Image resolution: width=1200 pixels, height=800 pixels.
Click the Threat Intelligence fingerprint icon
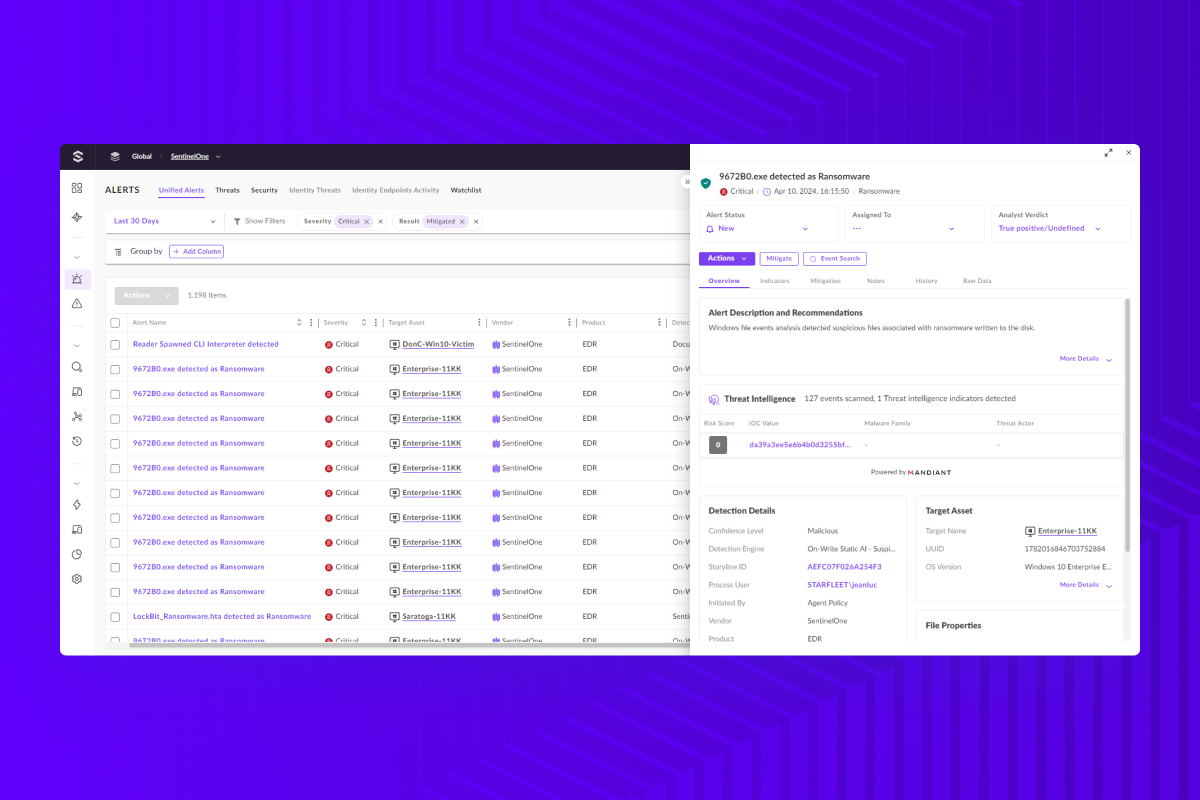point(714,399)
